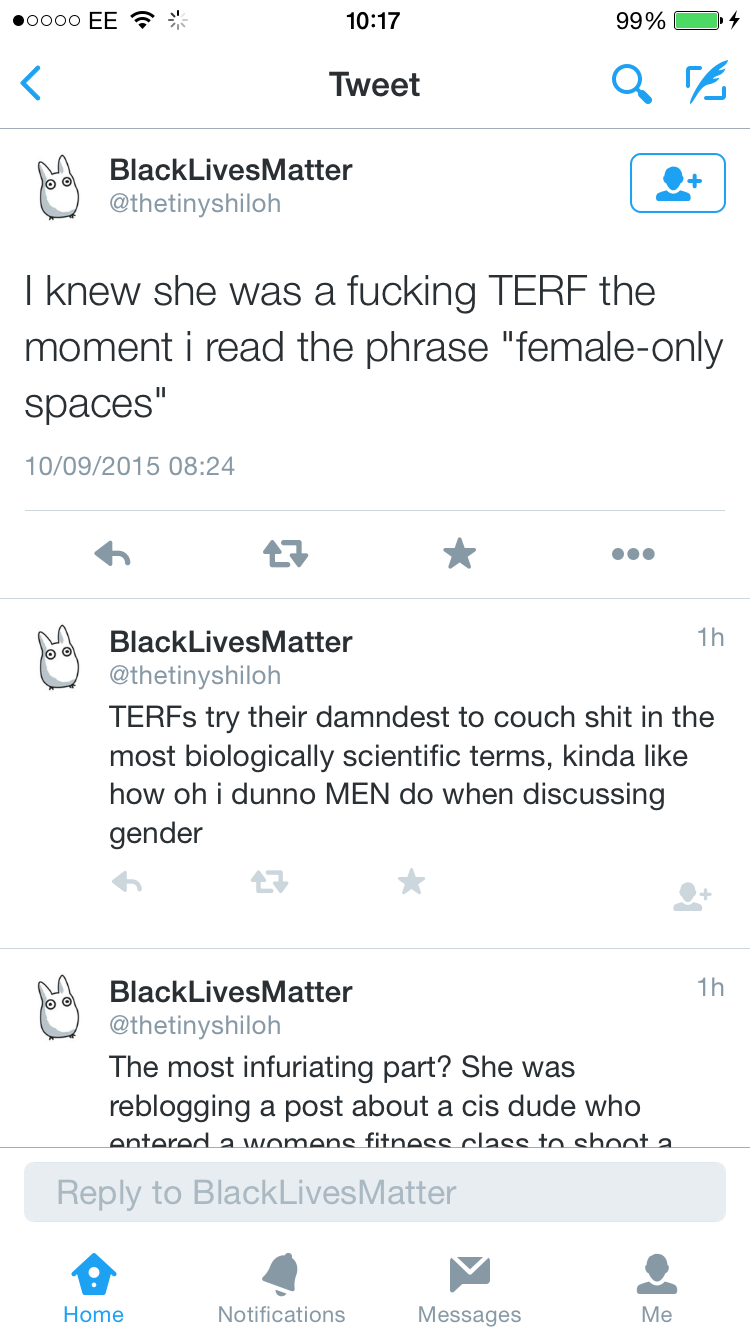
Task: Compose a new tweet with quill icon
Action: pyautogui.click(x=705, y=84)
